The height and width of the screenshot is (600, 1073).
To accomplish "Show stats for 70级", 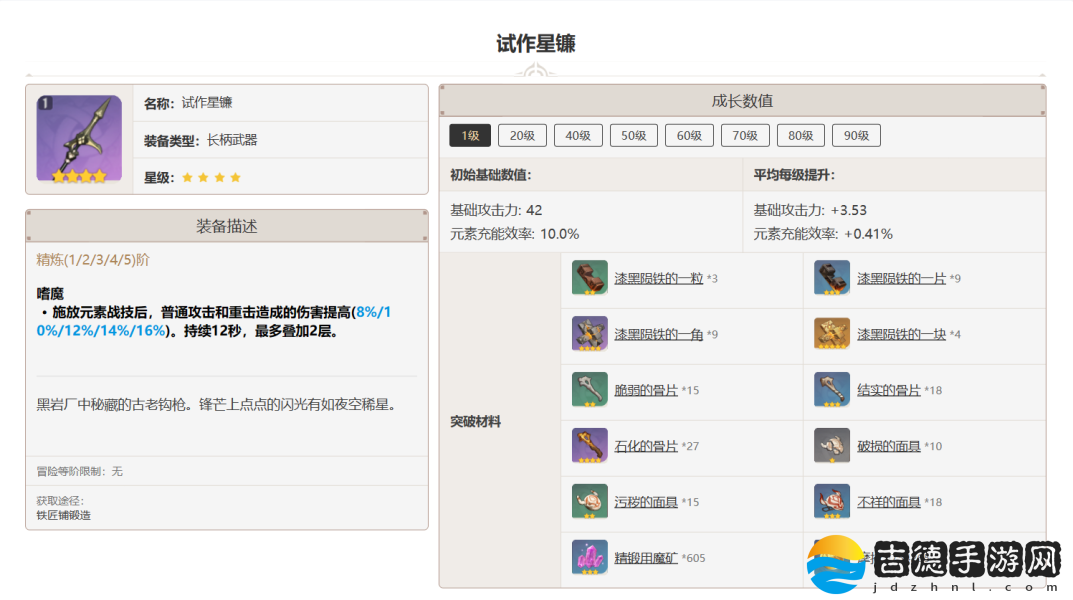I will tap(744, 136).
